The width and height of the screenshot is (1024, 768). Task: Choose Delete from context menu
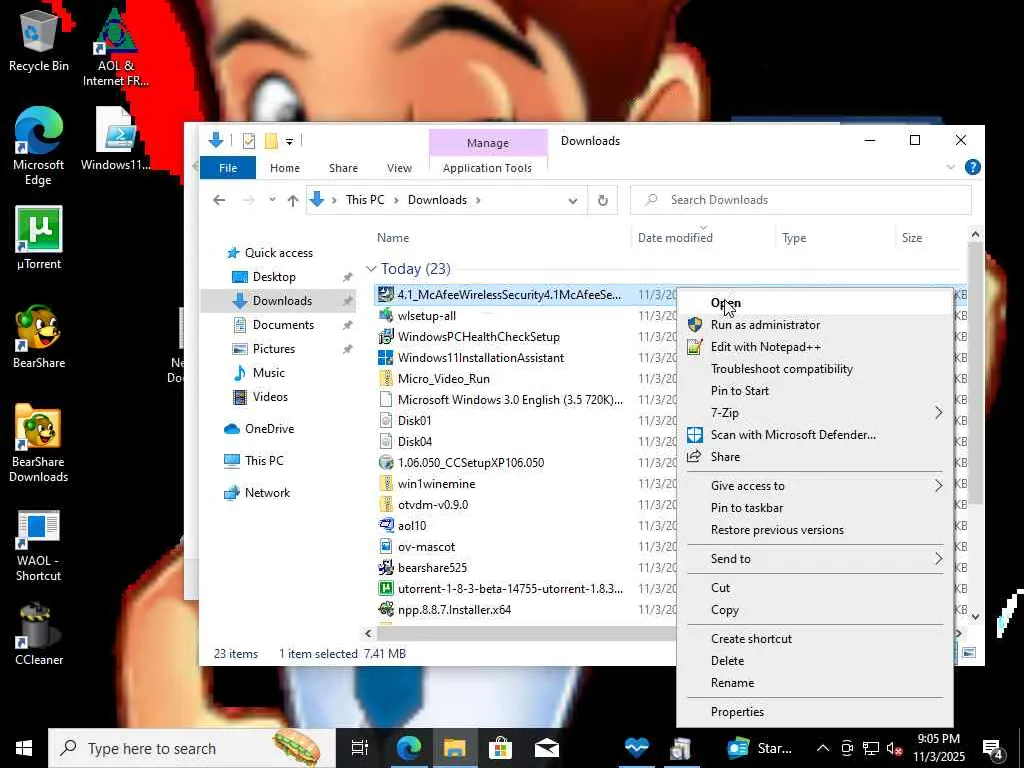point(814,661)
